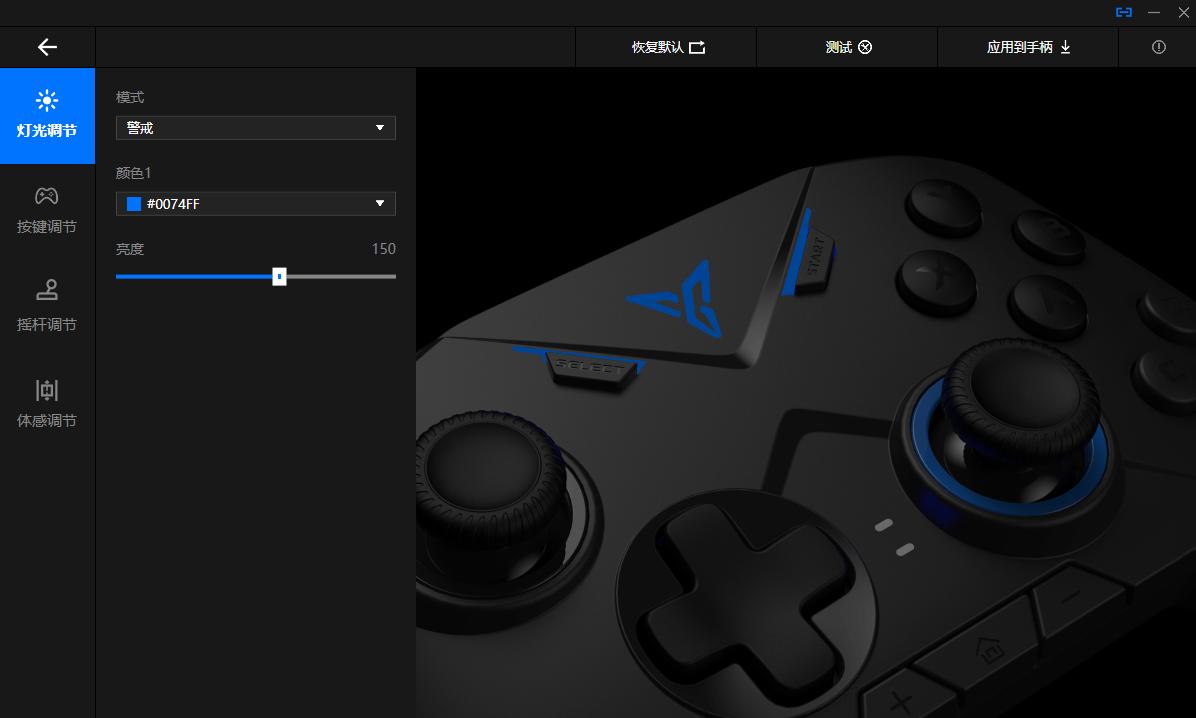This screenshot has width=1196, height=718.
Task: Click the 亮度 brightness slider handle
Action: [x=280, y=276]
